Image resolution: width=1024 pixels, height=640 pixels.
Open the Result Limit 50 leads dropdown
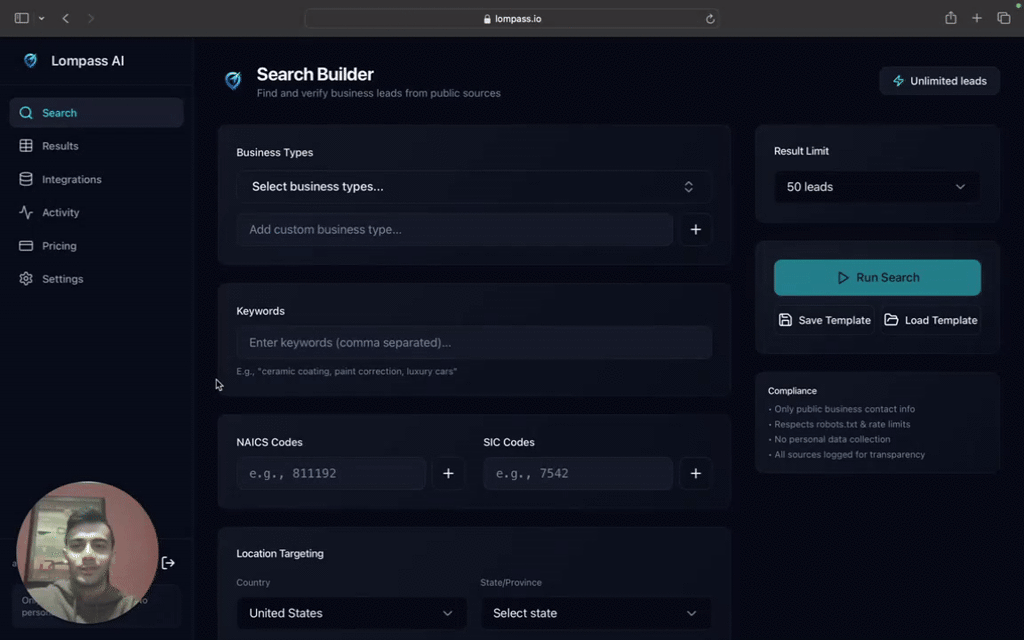point(876,187)
